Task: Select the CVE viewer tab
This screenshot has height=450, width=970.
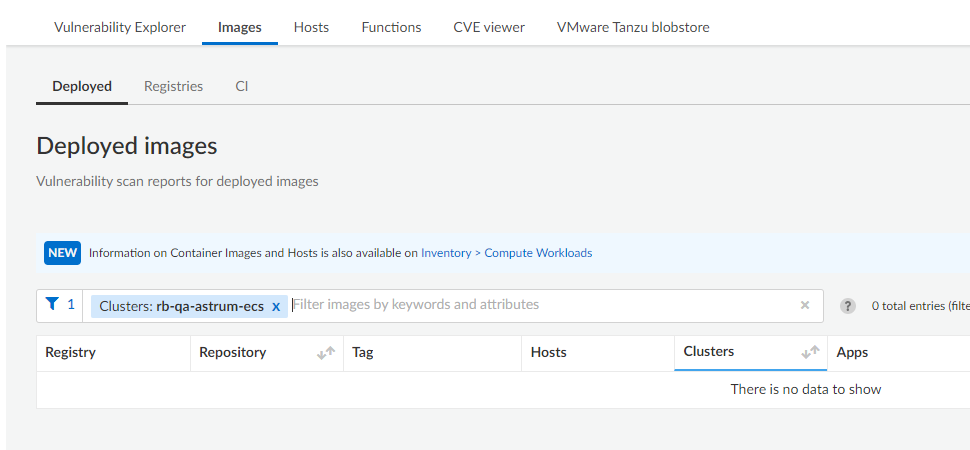Action: point(489,27)
